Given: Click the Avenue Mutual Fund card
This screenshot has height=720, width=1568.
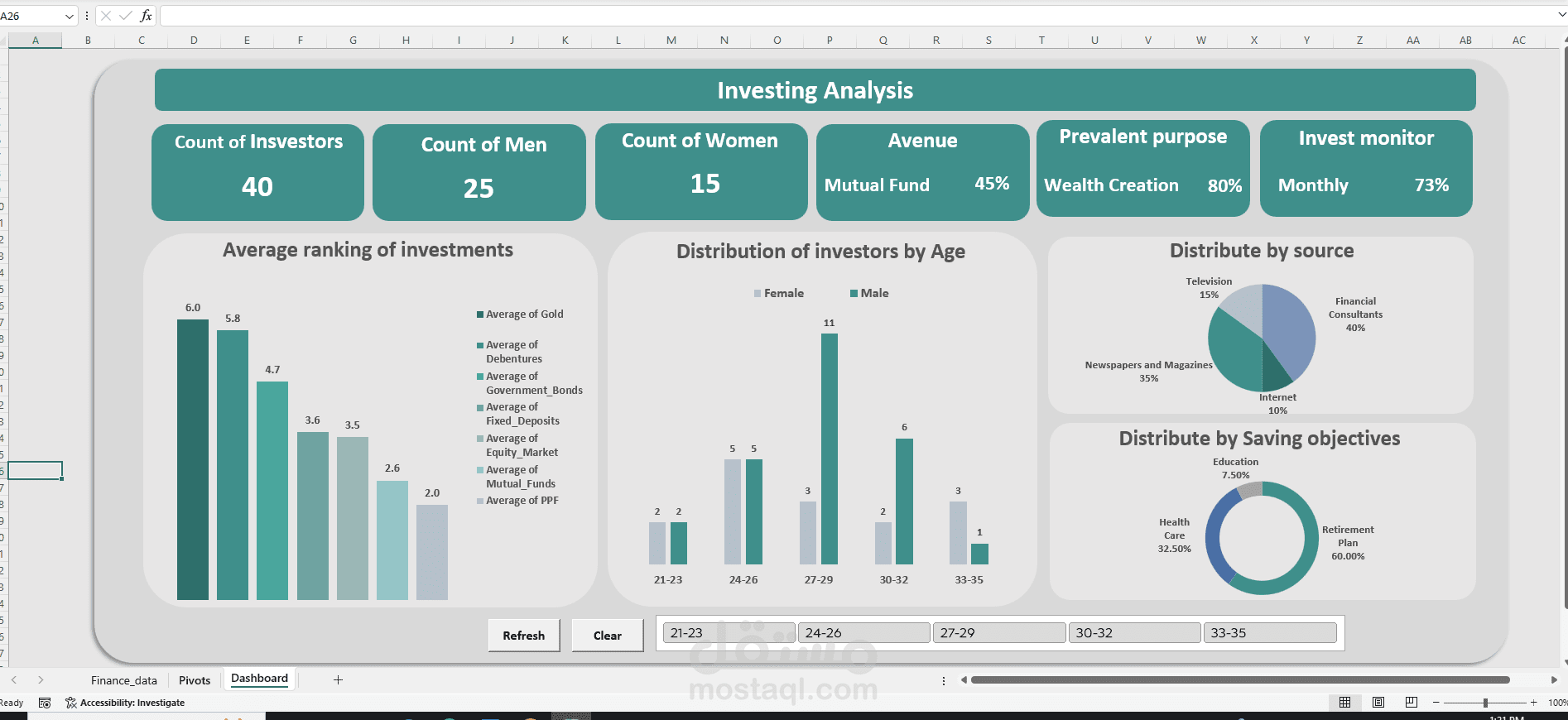Looking at the screenshot, I should (x=923, y=172).
